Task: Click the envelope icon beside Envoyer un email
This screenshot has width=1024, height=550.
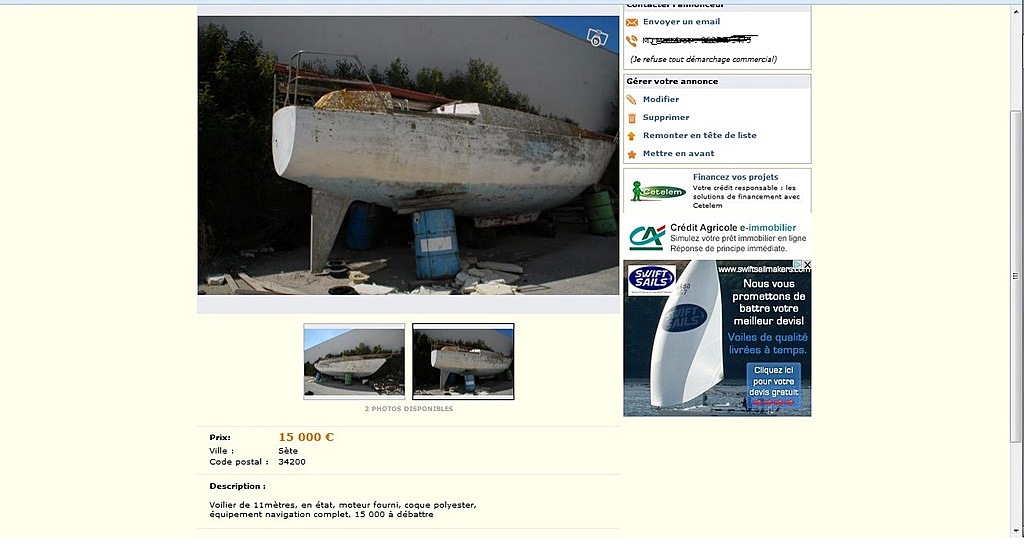Action: (632, 22)
